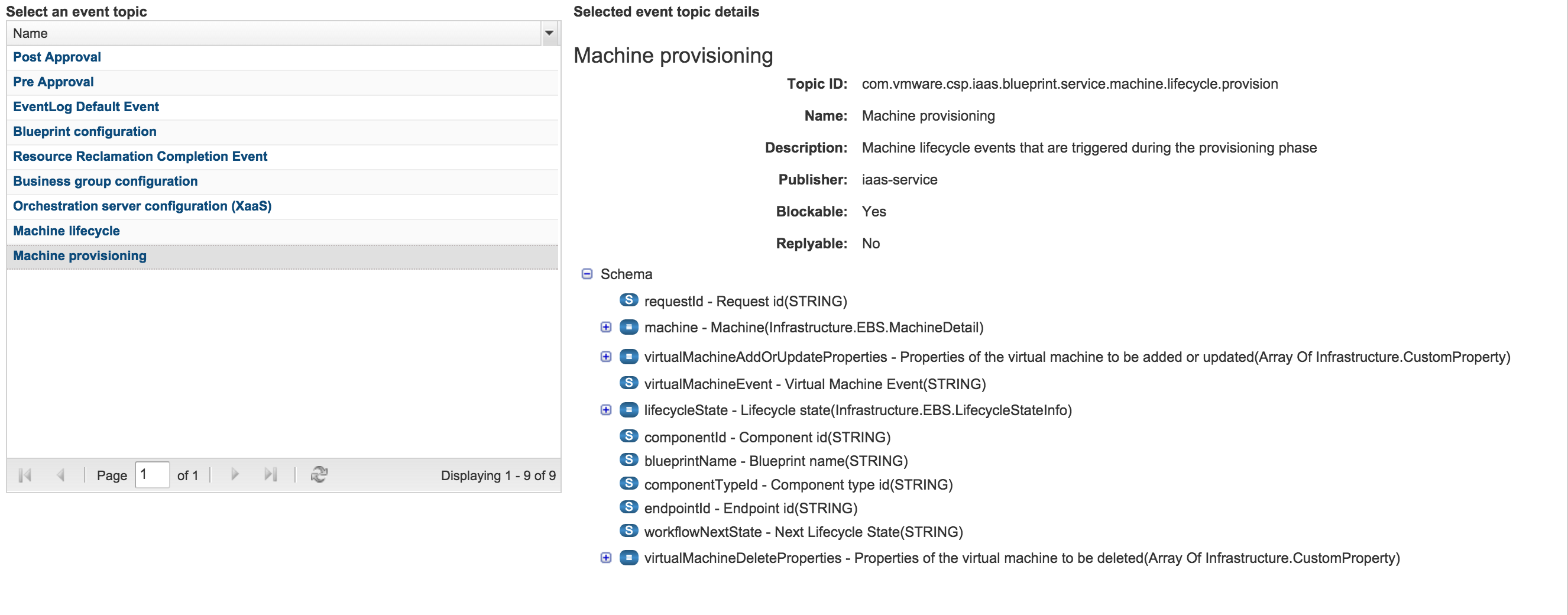This screenshot has height=615, width=1568.
Task: Expand the lifecycleState schema node
Action: click(x=605, y=410)
